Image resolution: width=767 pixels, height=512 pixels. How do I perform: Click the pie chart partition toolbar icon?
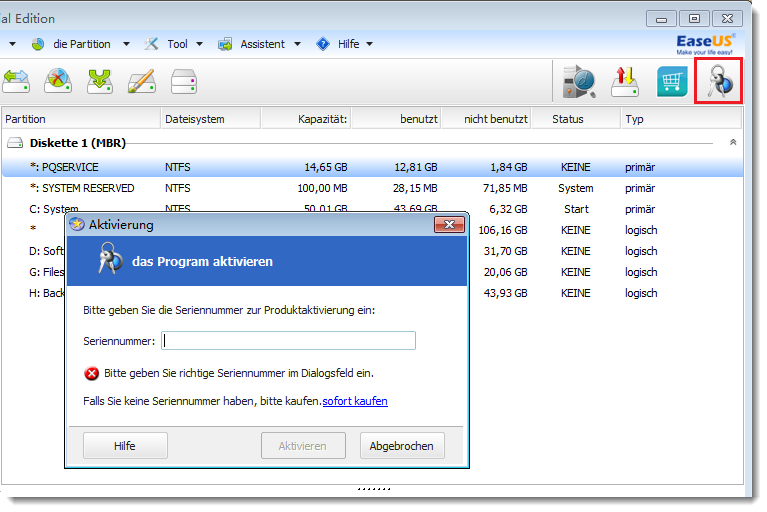pyautogui.click(x=57, y=81)
